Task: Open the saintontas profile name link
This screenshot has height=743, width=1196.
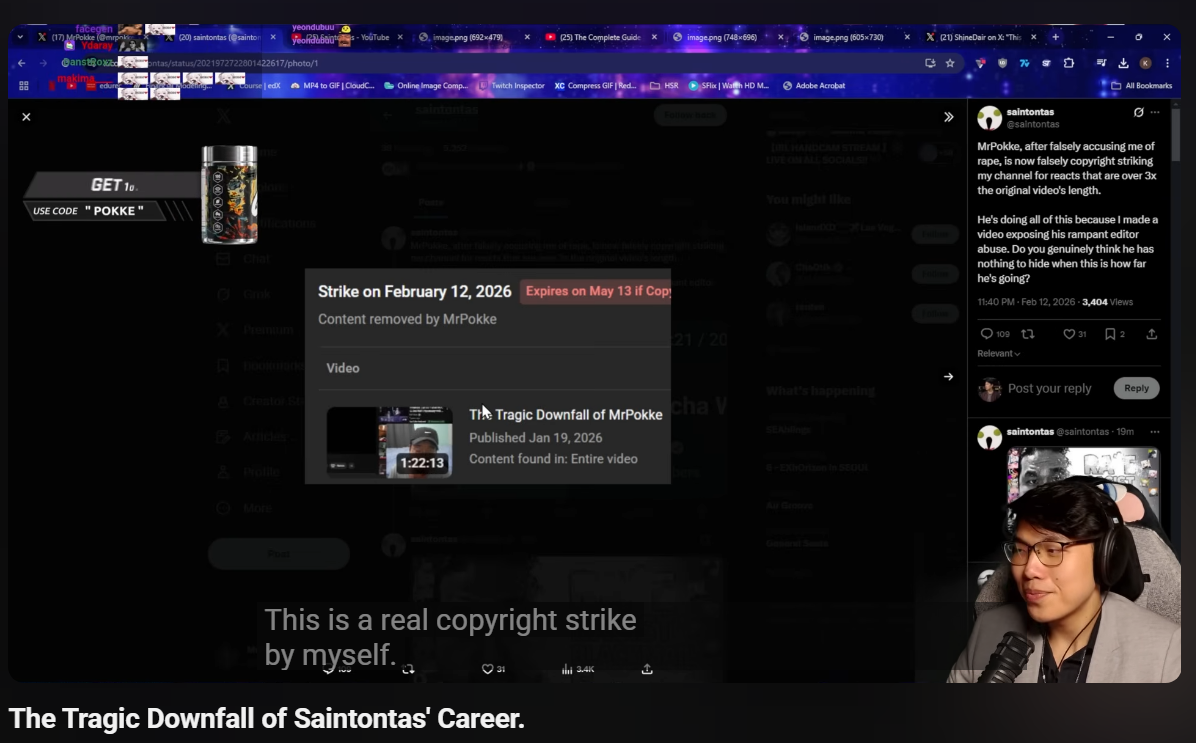Action: pos(1030,112)
